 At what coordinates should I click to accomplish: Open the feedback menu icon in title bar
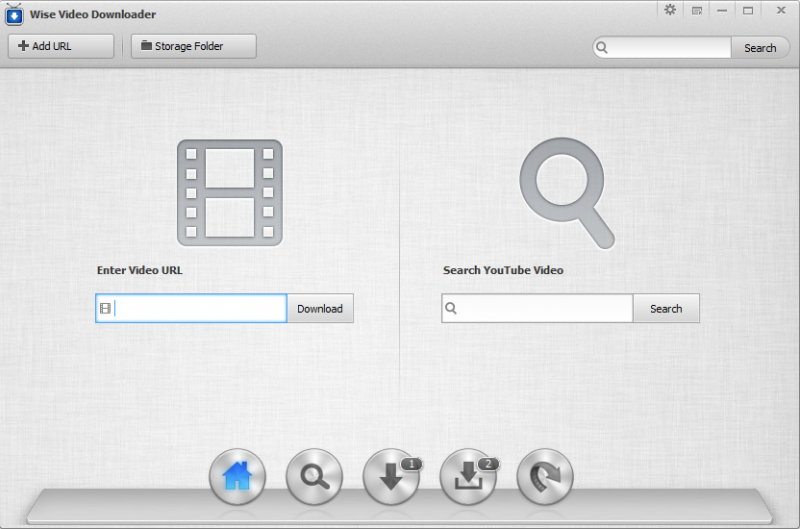point(696,10)
